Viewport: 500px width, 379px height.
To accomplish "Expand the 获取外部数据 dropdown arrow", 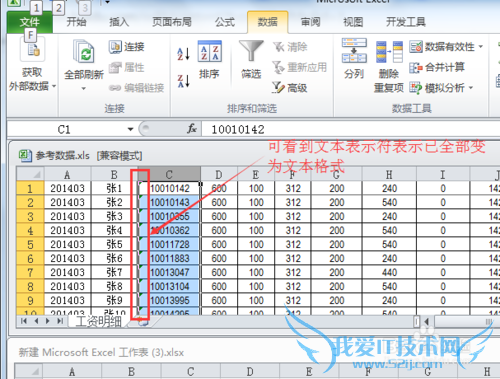I will click(54, 87).
